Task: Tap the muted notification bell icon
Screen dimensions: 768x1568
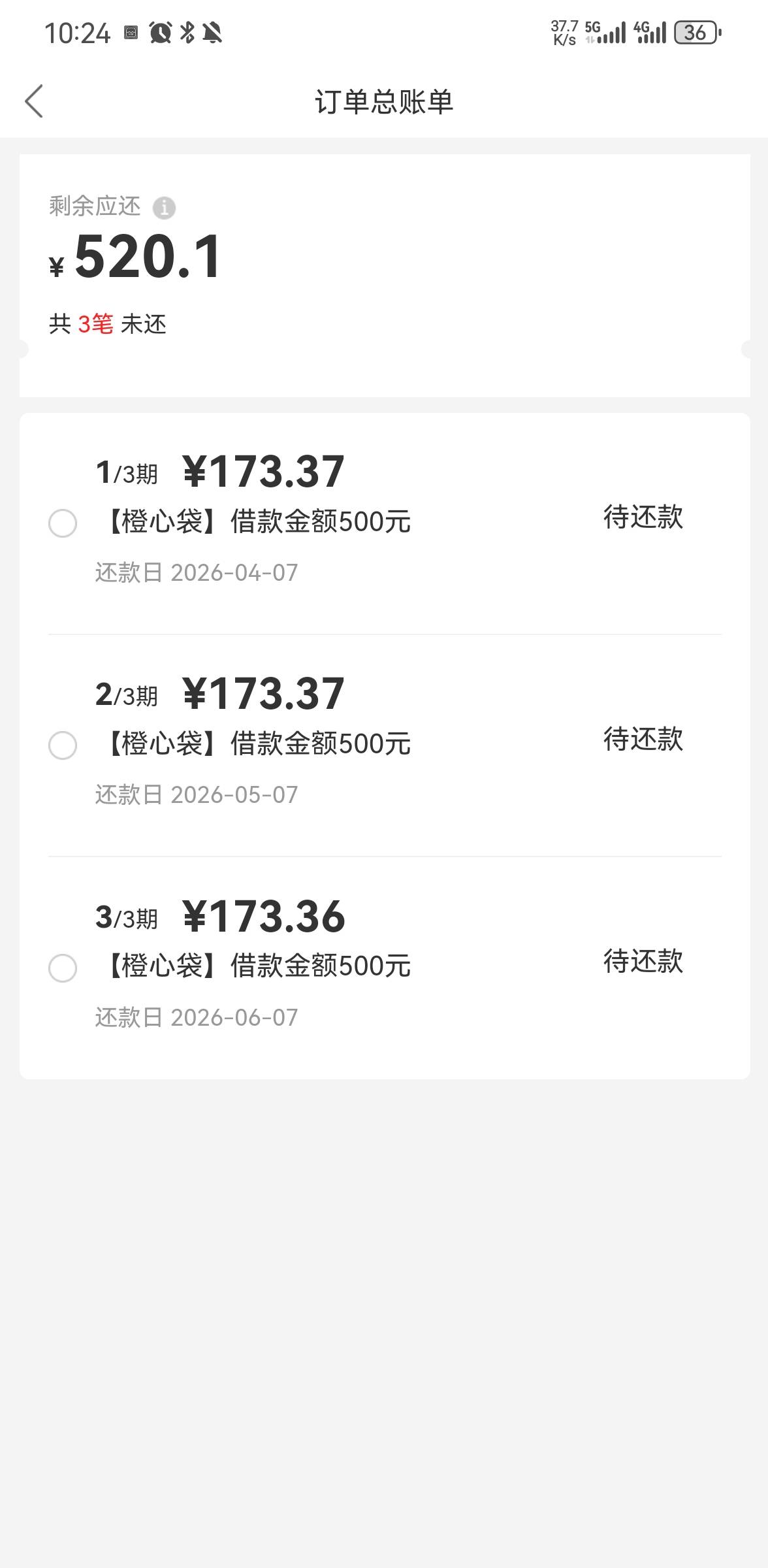Action: [212, 32]
